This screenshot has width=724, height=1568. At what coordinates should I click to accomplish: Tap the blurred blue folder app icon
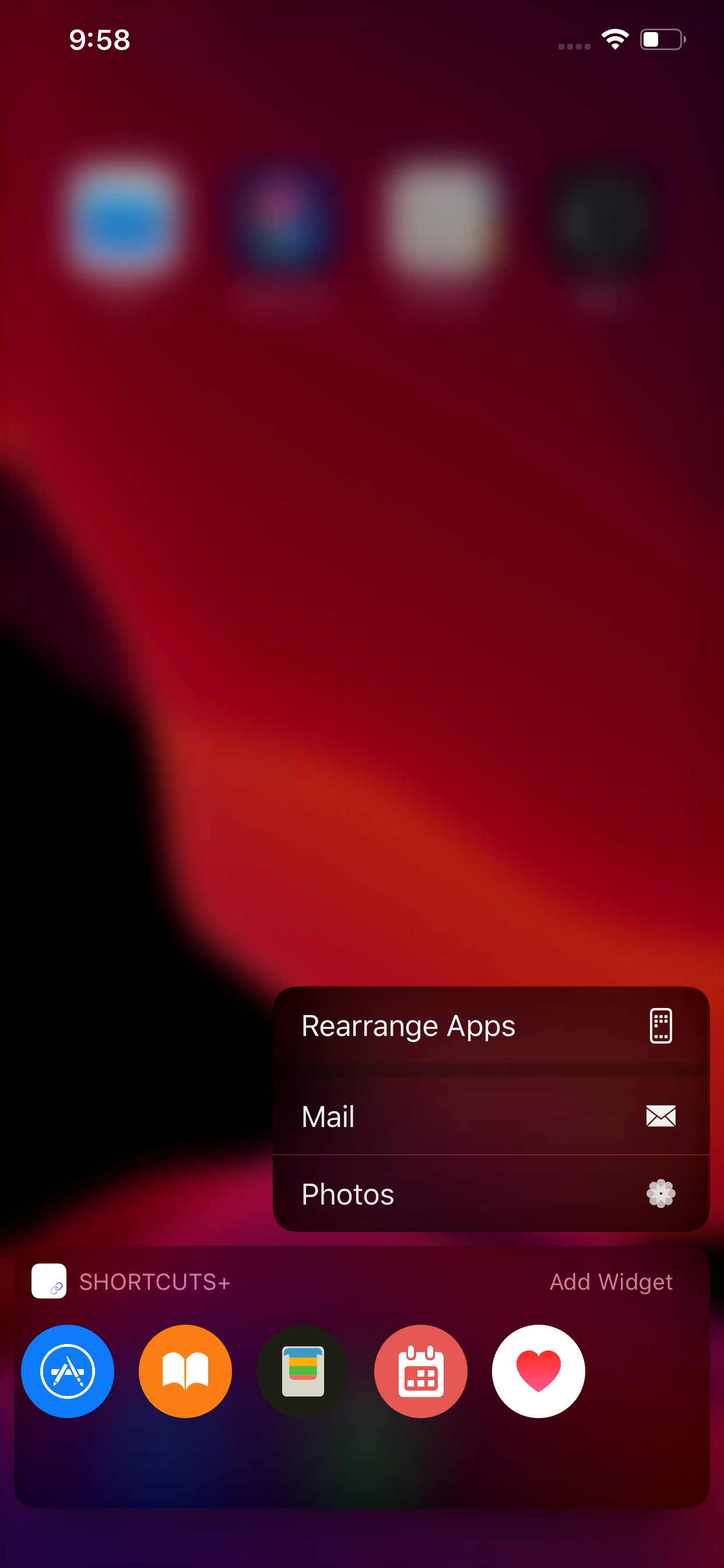pyautogui.click(x=124, y=220)
